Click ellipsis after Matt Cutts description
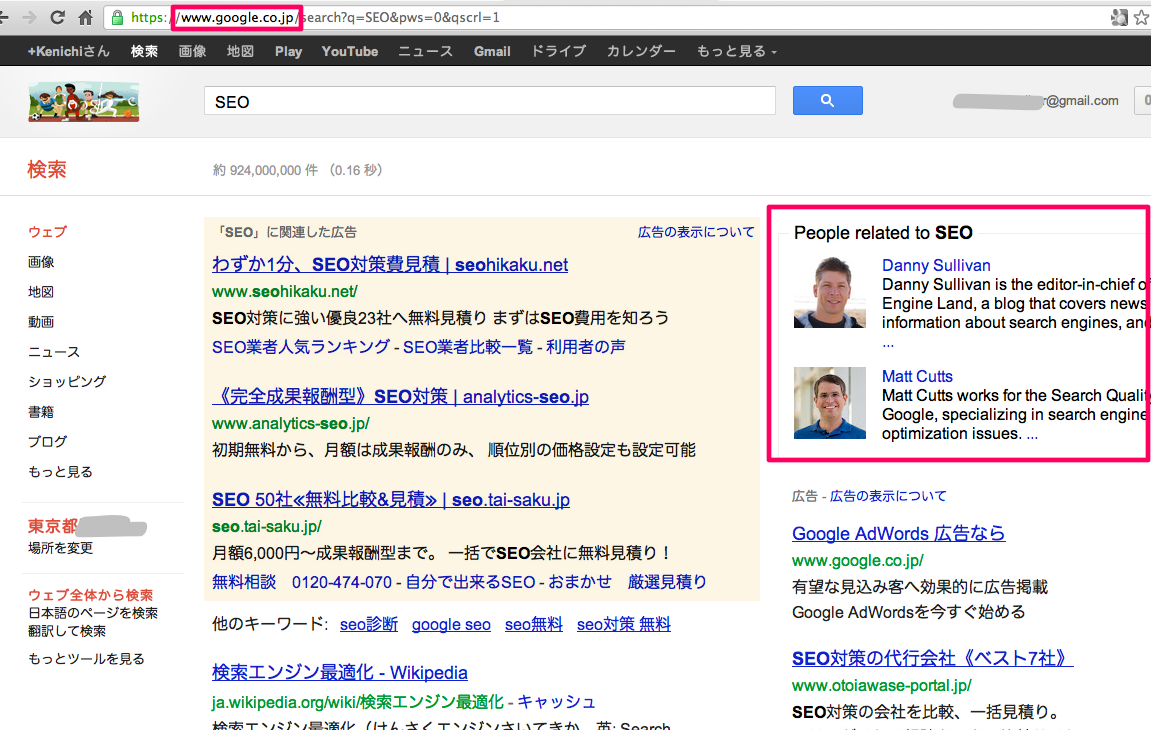 click(1032, 434)
